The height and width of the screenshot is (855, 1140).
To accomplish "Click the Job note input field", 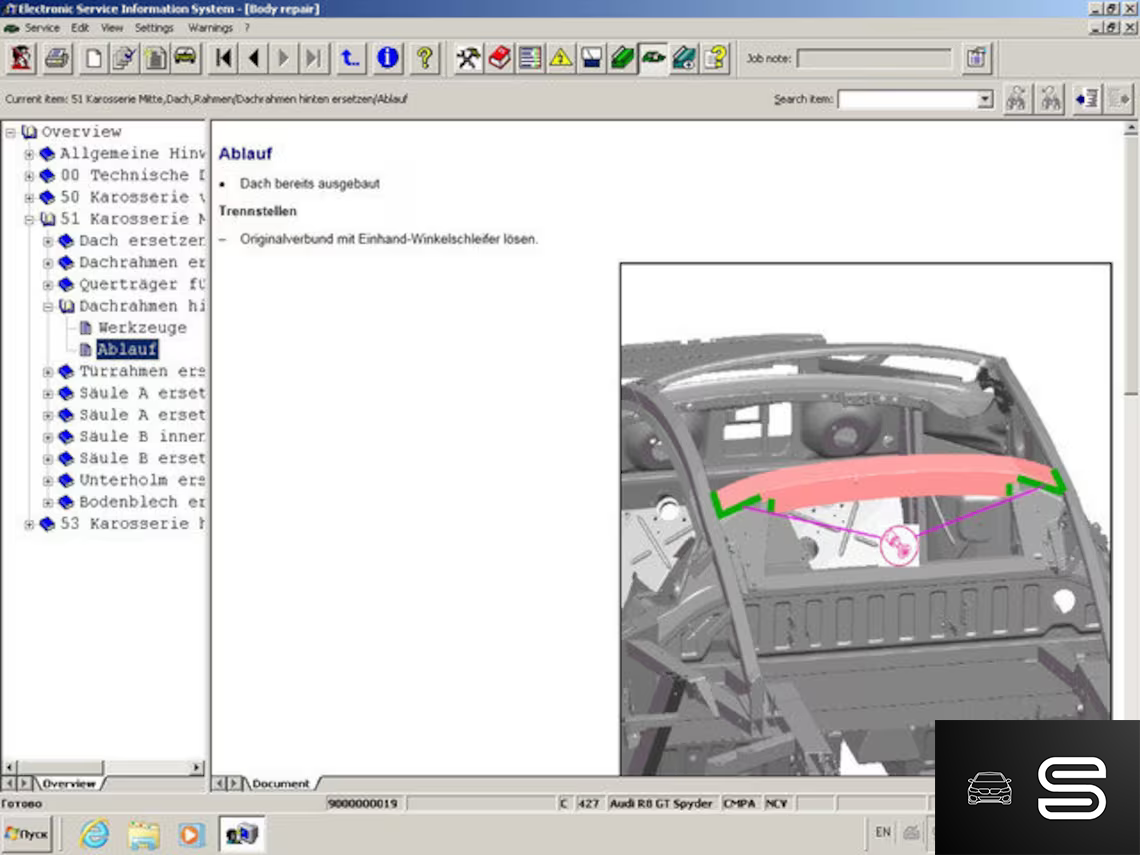I will (x=874, y=59).
